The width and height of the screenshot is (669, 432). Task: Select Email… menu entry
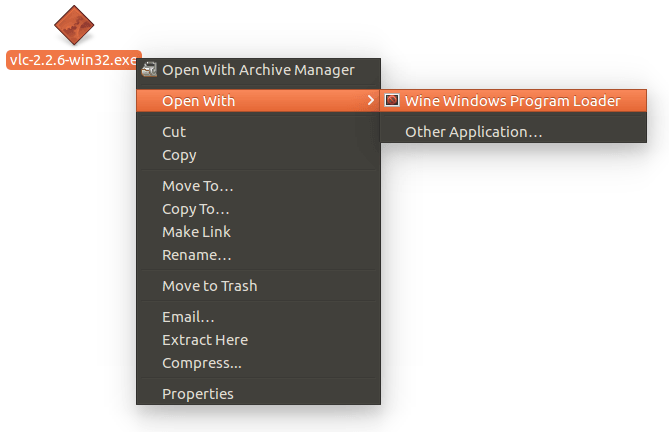[x=258, y=317]
